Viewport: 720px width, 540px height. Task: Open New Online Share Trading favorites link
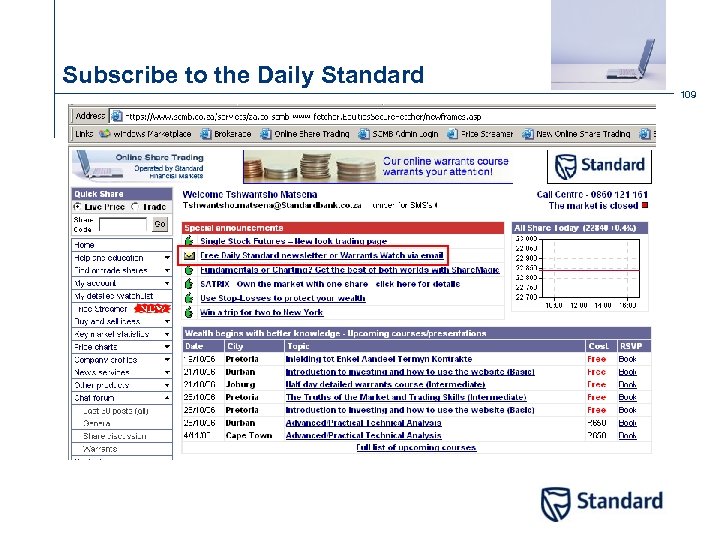click(x=576, y=134)
